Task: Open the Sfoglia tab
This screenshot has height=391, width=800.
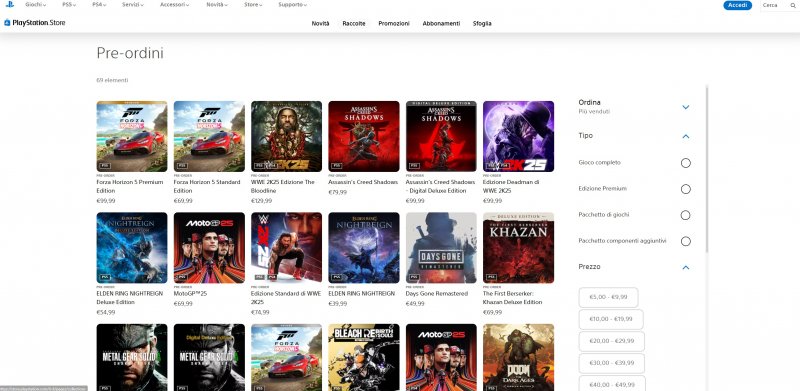Action: 482,23
